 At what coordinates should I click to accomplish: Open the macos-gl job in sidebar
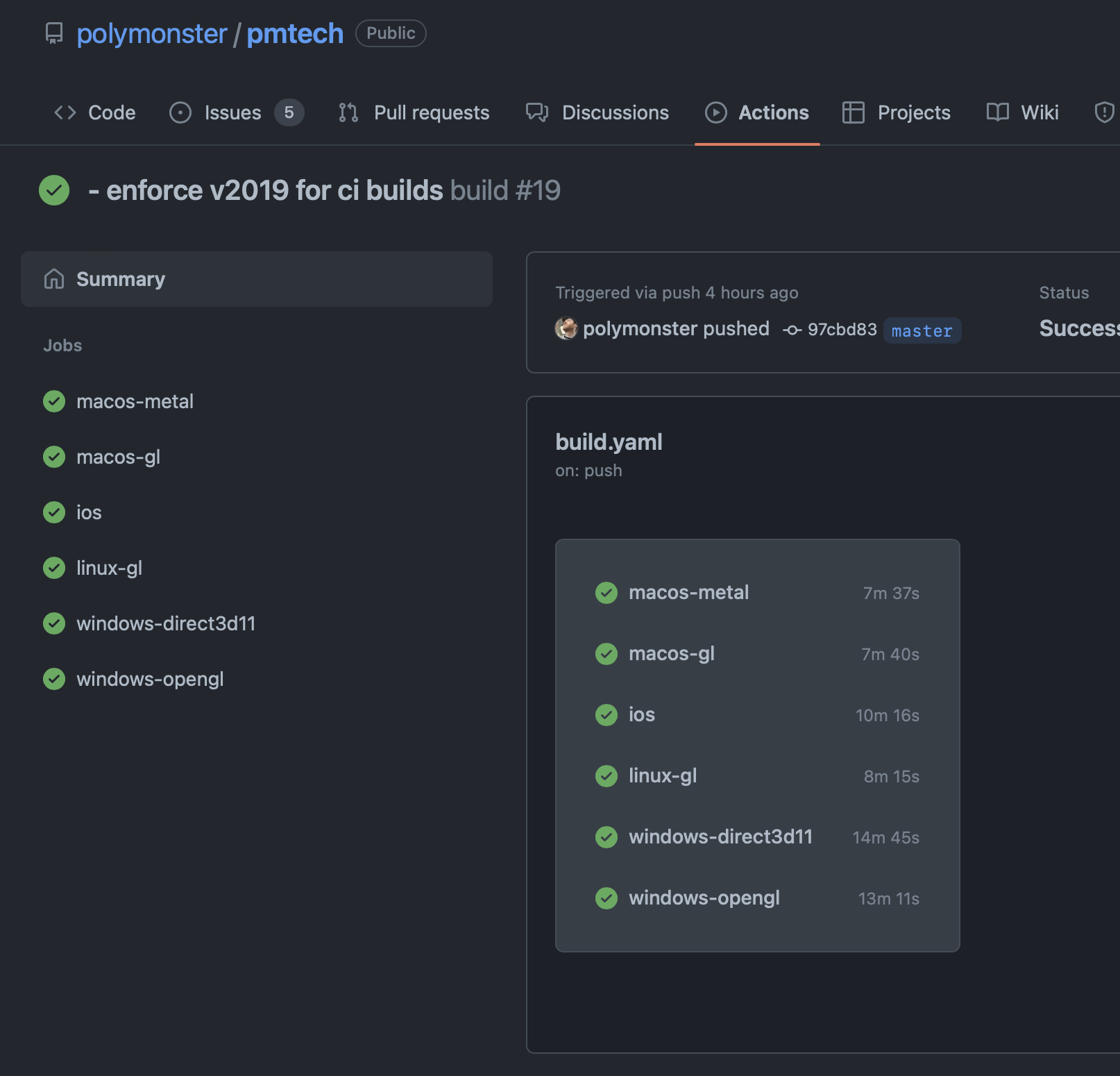[x=118, y=457]
